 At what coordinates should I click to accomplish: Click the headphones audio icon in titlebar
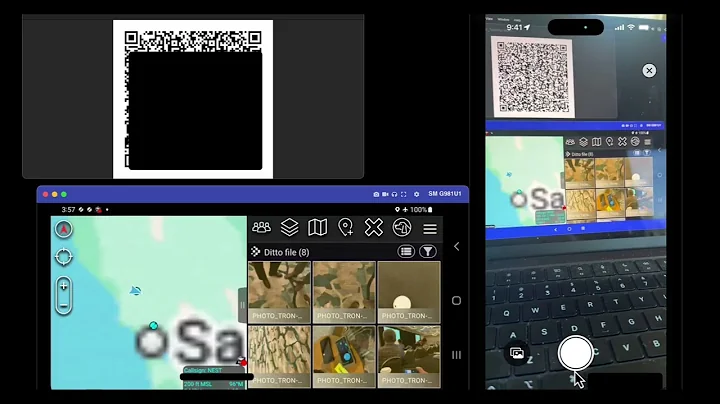(x=394, y=194)
